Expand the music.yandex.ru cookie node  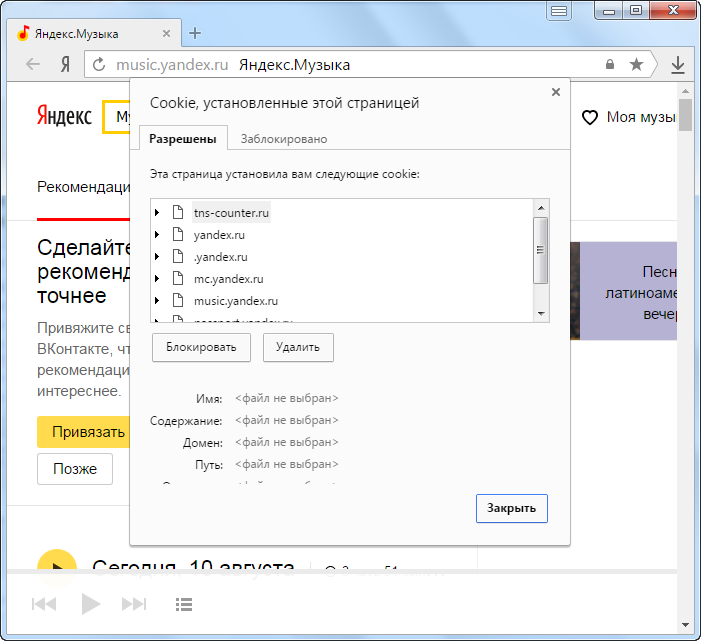157,300
